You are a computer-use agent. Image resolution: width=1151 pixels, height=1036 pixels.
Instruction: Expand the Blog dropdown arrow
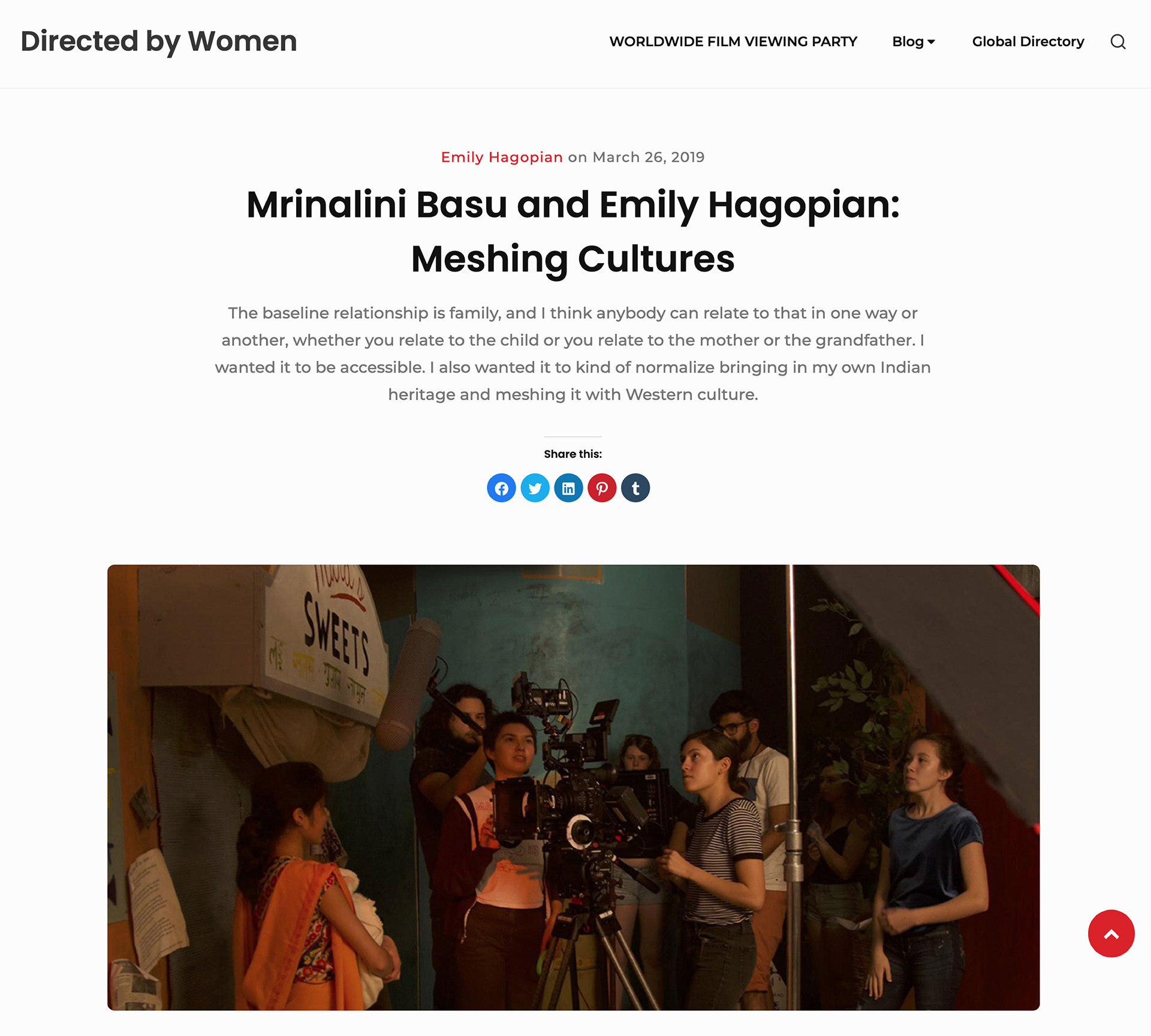coord(931,42)
